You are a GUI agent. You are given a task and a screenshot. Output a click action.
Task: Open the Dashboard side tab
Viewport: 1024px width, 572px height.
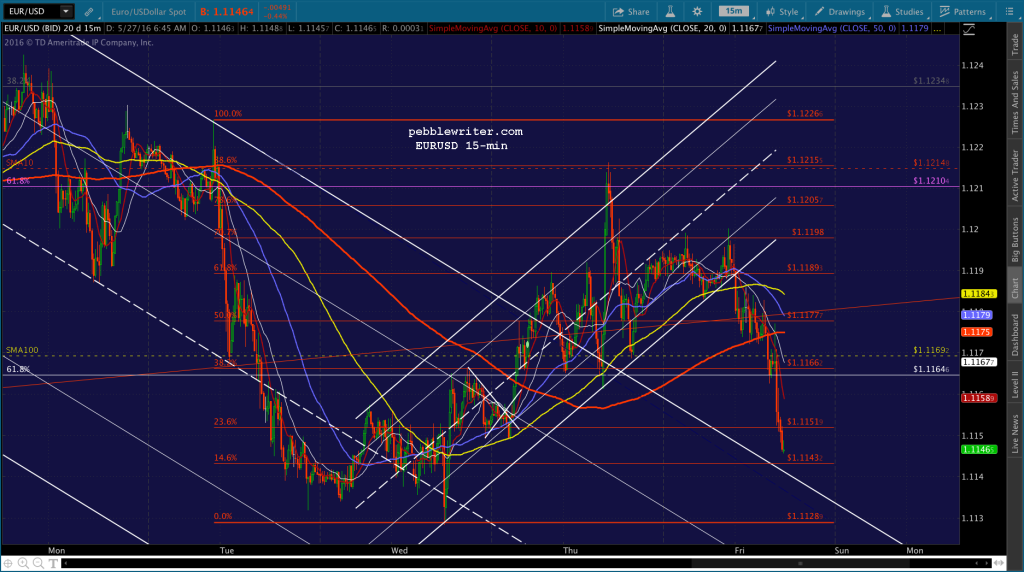click(x=1015, y=334)
